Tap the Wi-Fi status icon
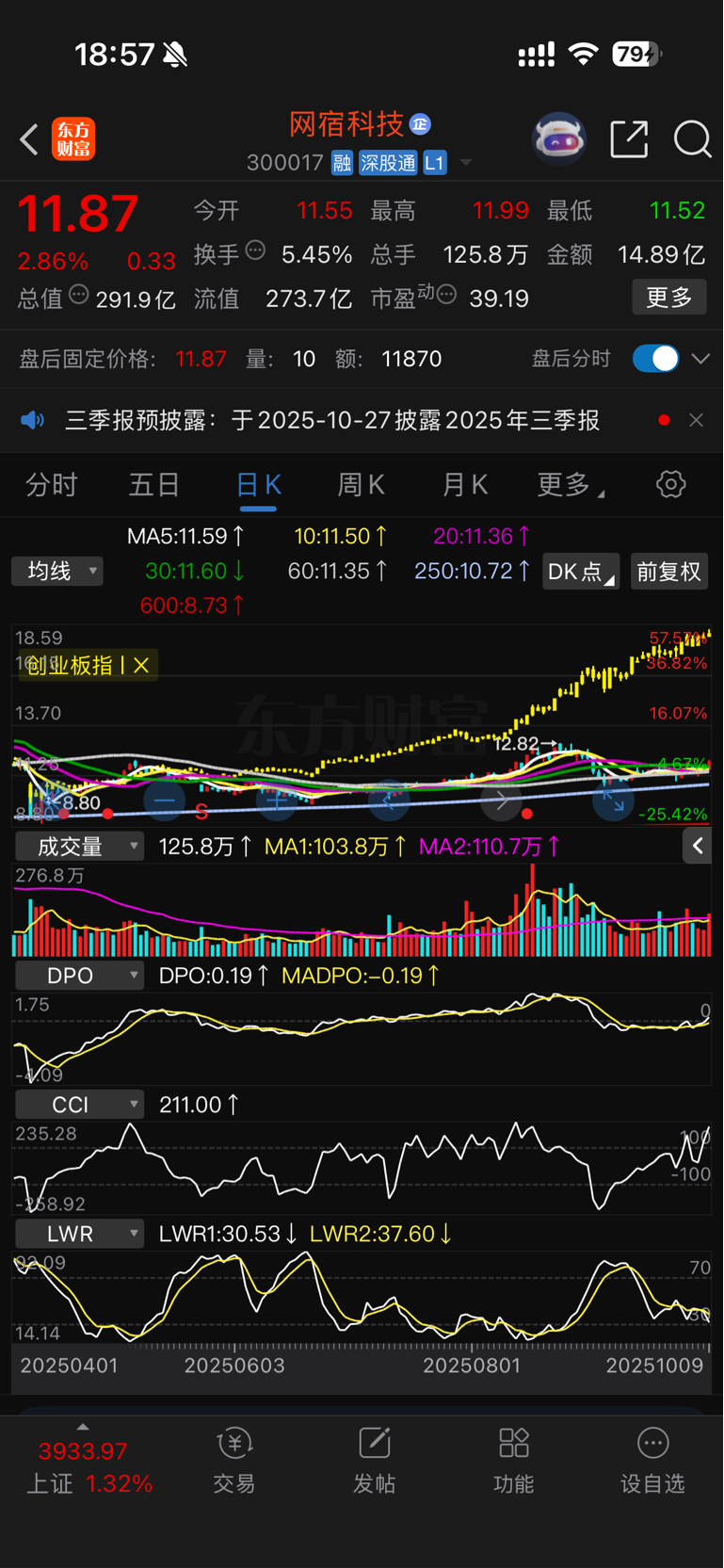Image resolution: width=724 pixels, height=1568 pixels. (584, 55)
